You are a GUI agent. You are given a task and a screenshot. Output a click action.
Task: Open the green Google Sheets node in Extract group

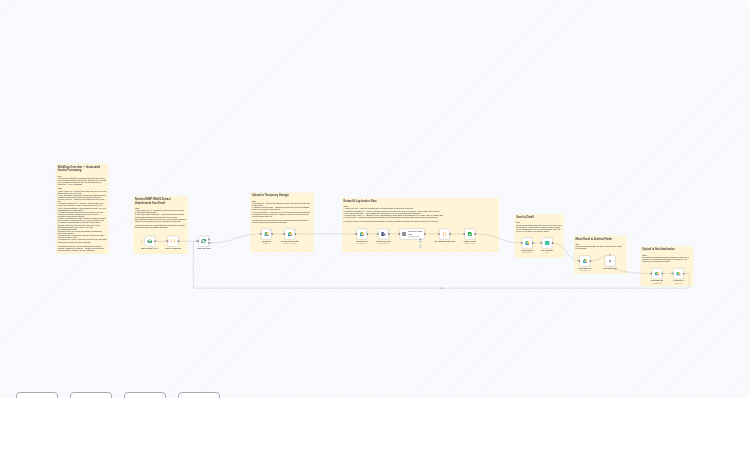pos(470,234)
